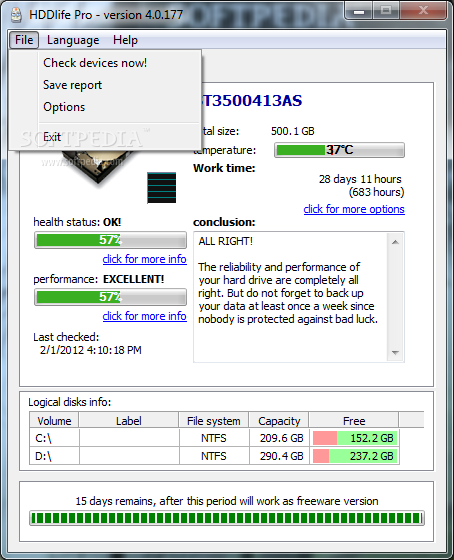
Task: Click the 152.2 GB free space bar
Action: pos(355,438)
